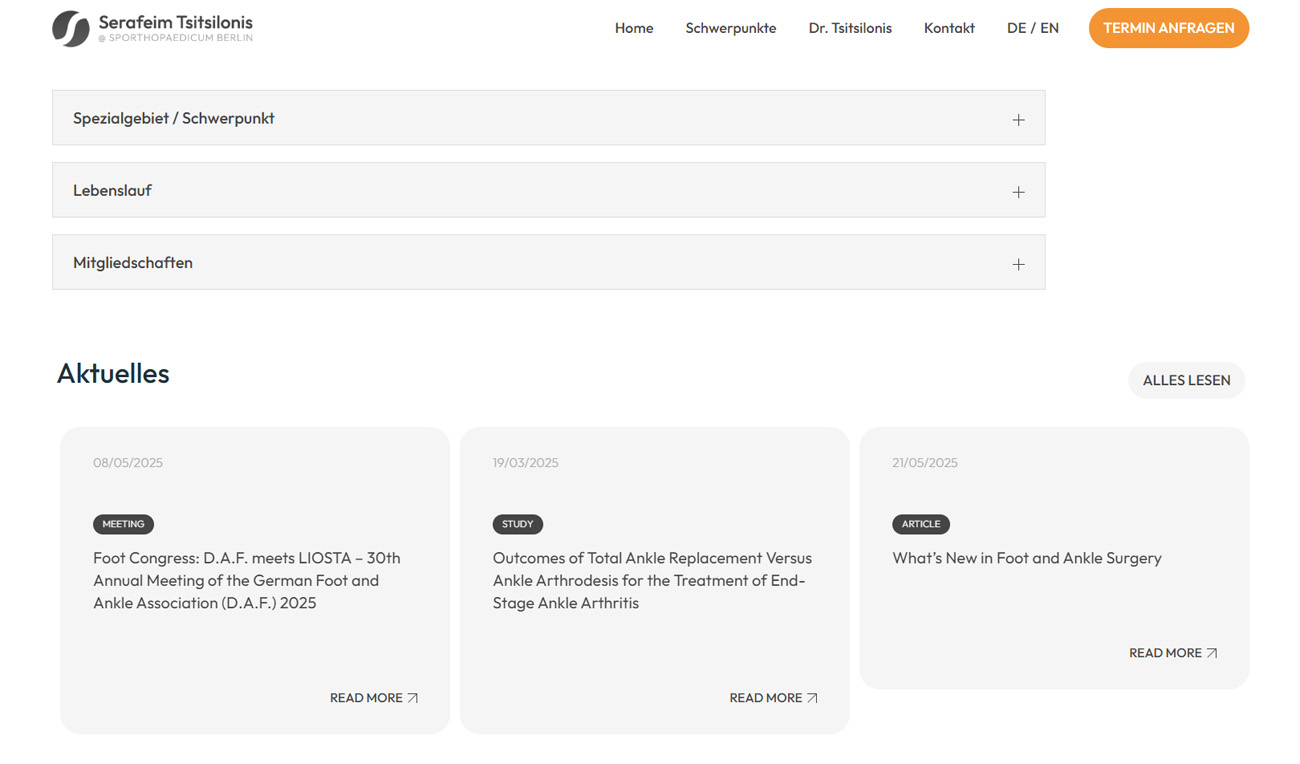Viewport: 1300px width, 764px height.
Task: Click arrow icon on Total Ankle Replacement card
Action: pos(812,698)
